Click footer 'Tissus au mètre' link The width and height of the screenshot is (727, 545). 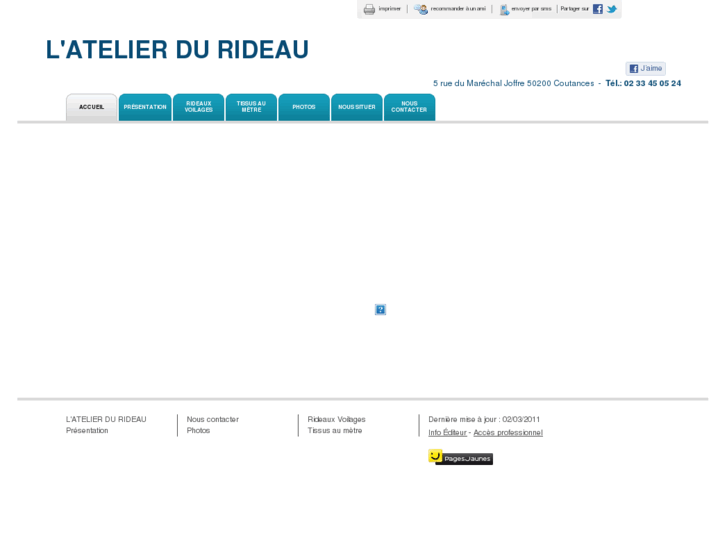click(x=335, y=430)
